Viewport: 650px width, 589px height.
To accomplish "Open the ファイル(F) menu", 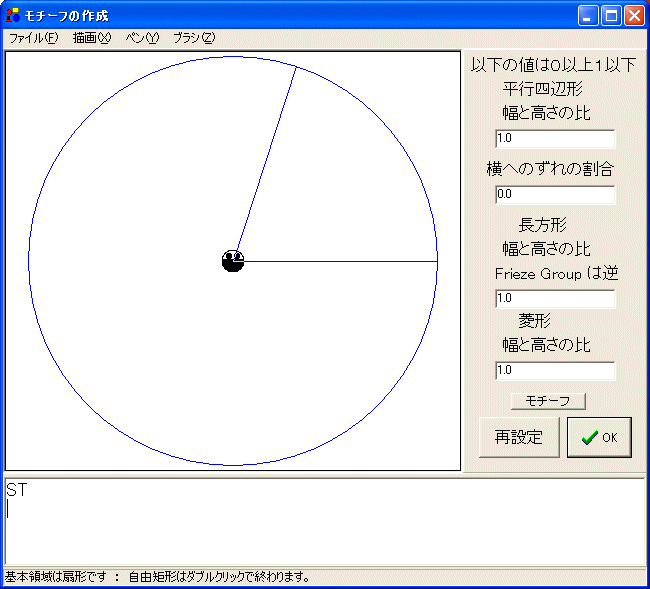I will click(x=34, y=38).
